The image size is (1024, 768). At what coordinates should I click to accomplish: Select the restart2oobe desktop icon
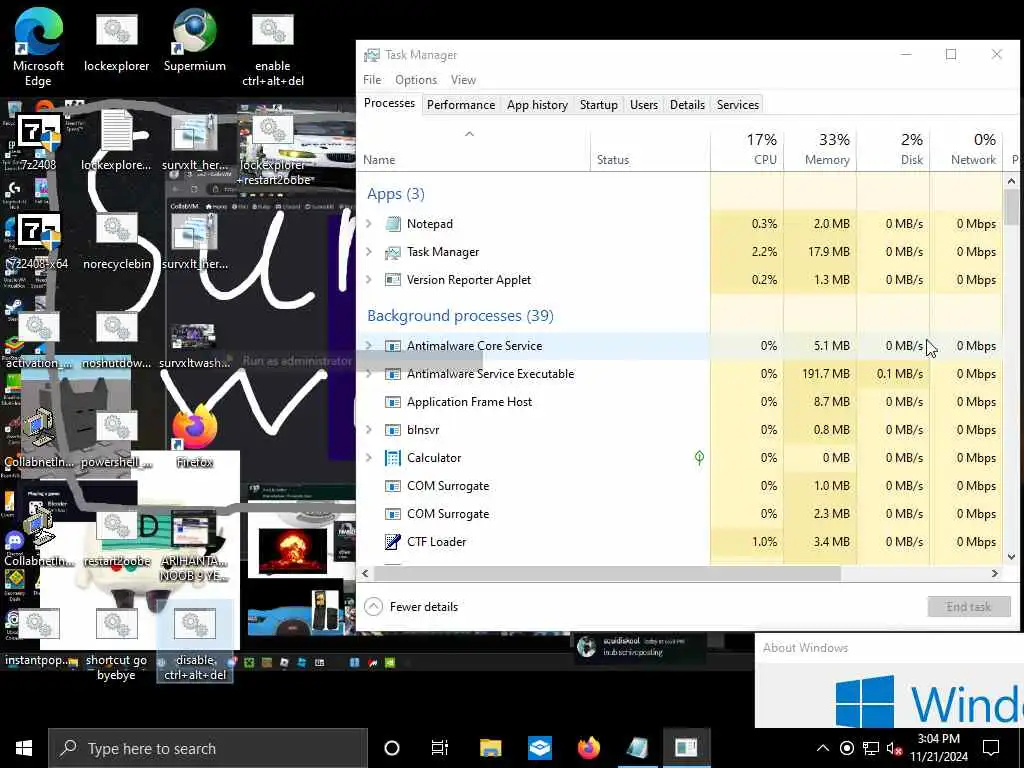tap(116, 539)
